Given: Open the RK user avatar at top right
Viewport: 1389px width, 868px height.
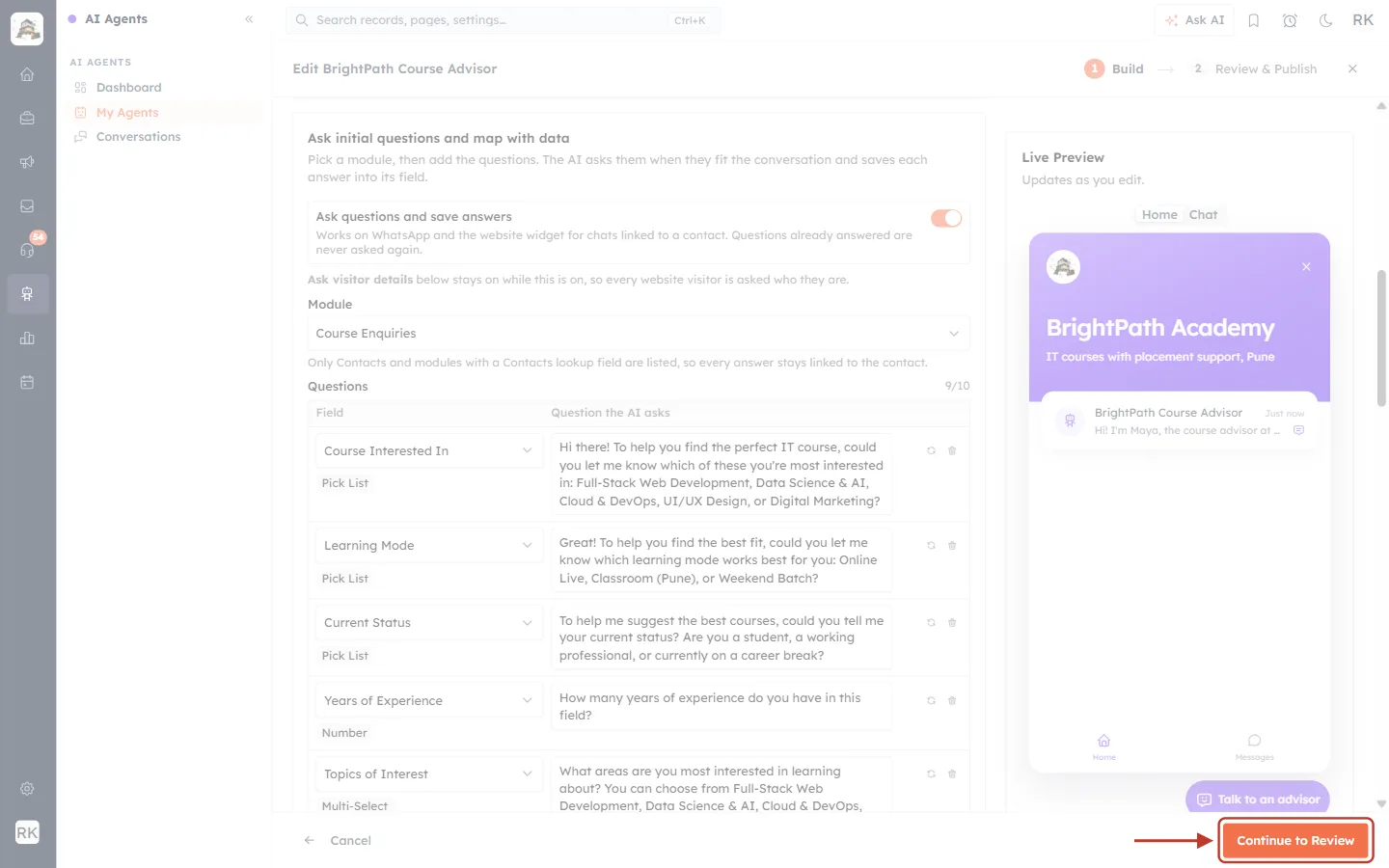Looking at the screenshot, I should tap(1363, 20).
